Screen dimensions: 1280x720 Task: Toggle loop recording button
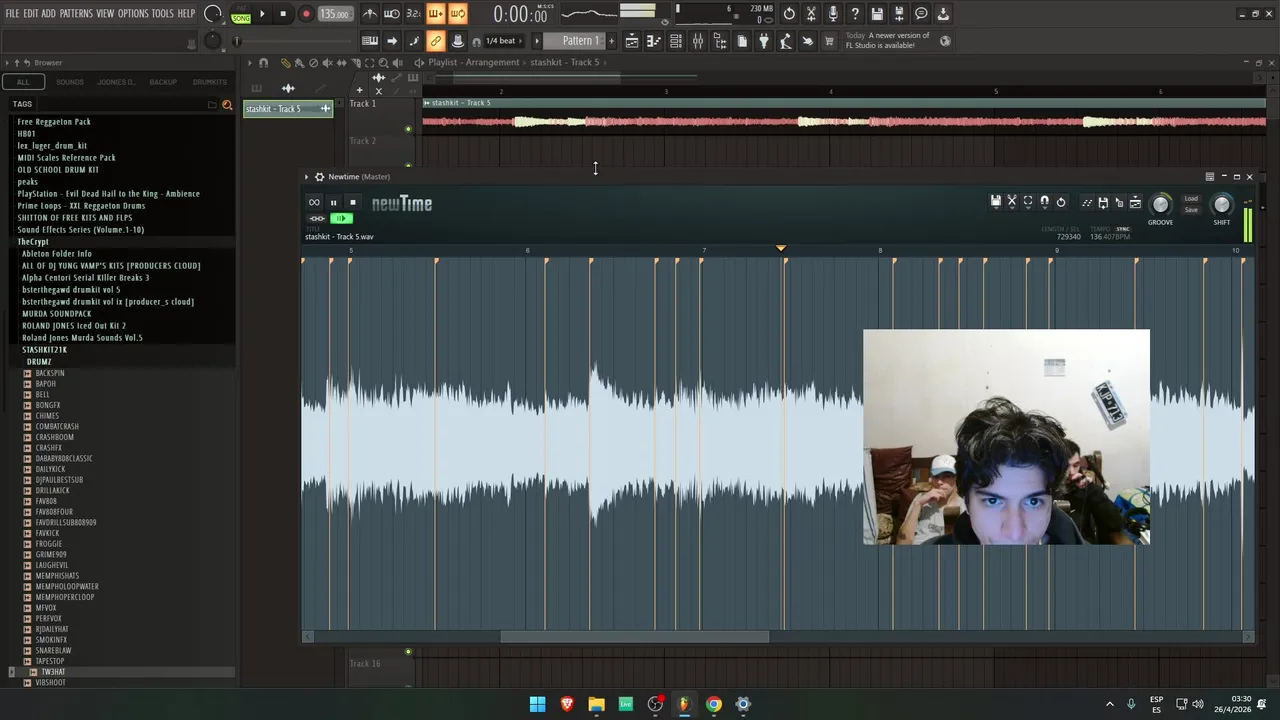click(458, 14)
